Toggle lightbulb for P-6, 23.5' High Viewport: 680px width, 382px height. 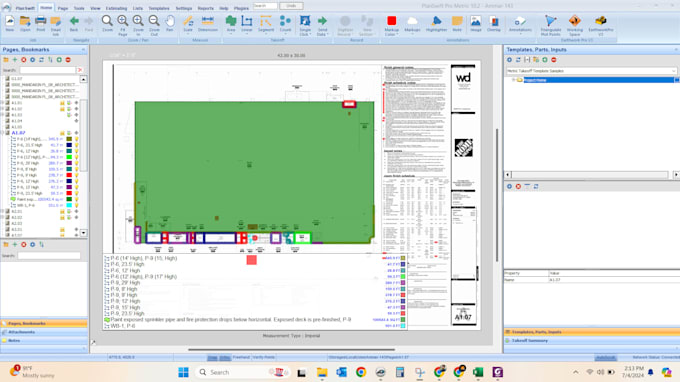pyautogui.click(x=77, y=145)
